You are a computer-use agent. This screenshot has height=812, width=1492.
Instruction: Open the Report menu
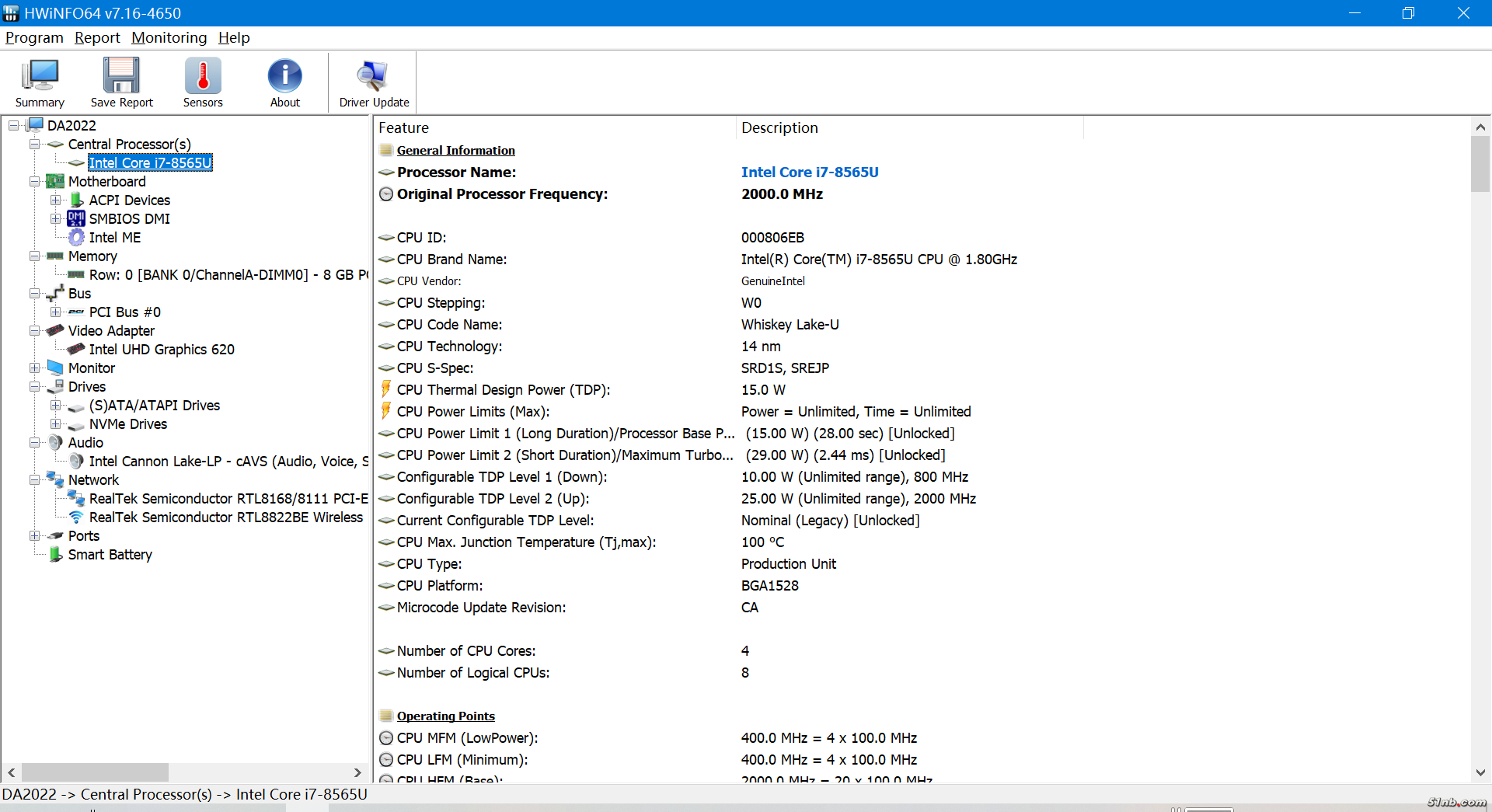point(97,37)
